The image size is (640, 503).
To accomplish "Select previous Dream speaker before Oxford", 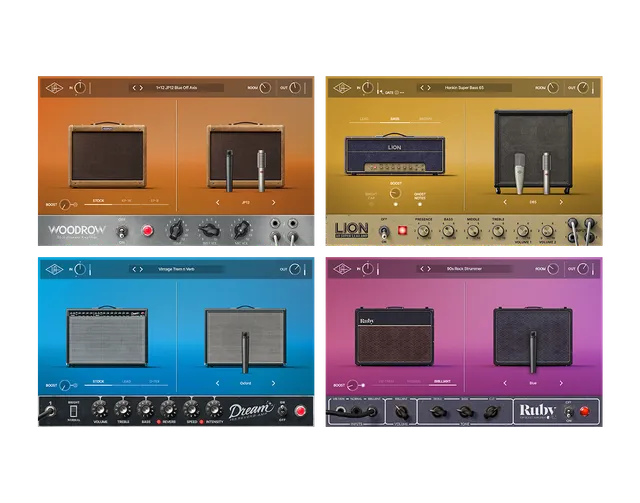I will [x=218, y=383].
